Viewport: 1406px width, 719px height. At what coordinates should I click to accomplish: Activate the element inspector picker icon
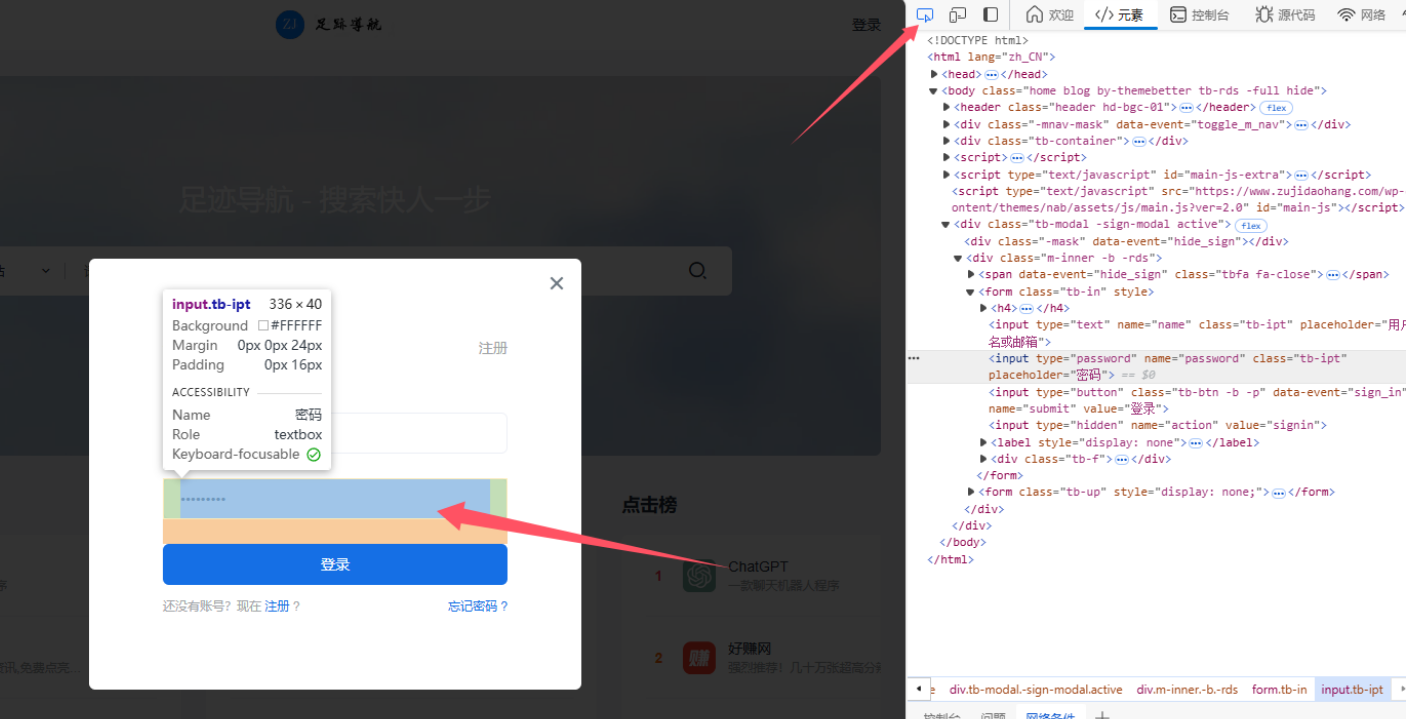click(925, 15)
